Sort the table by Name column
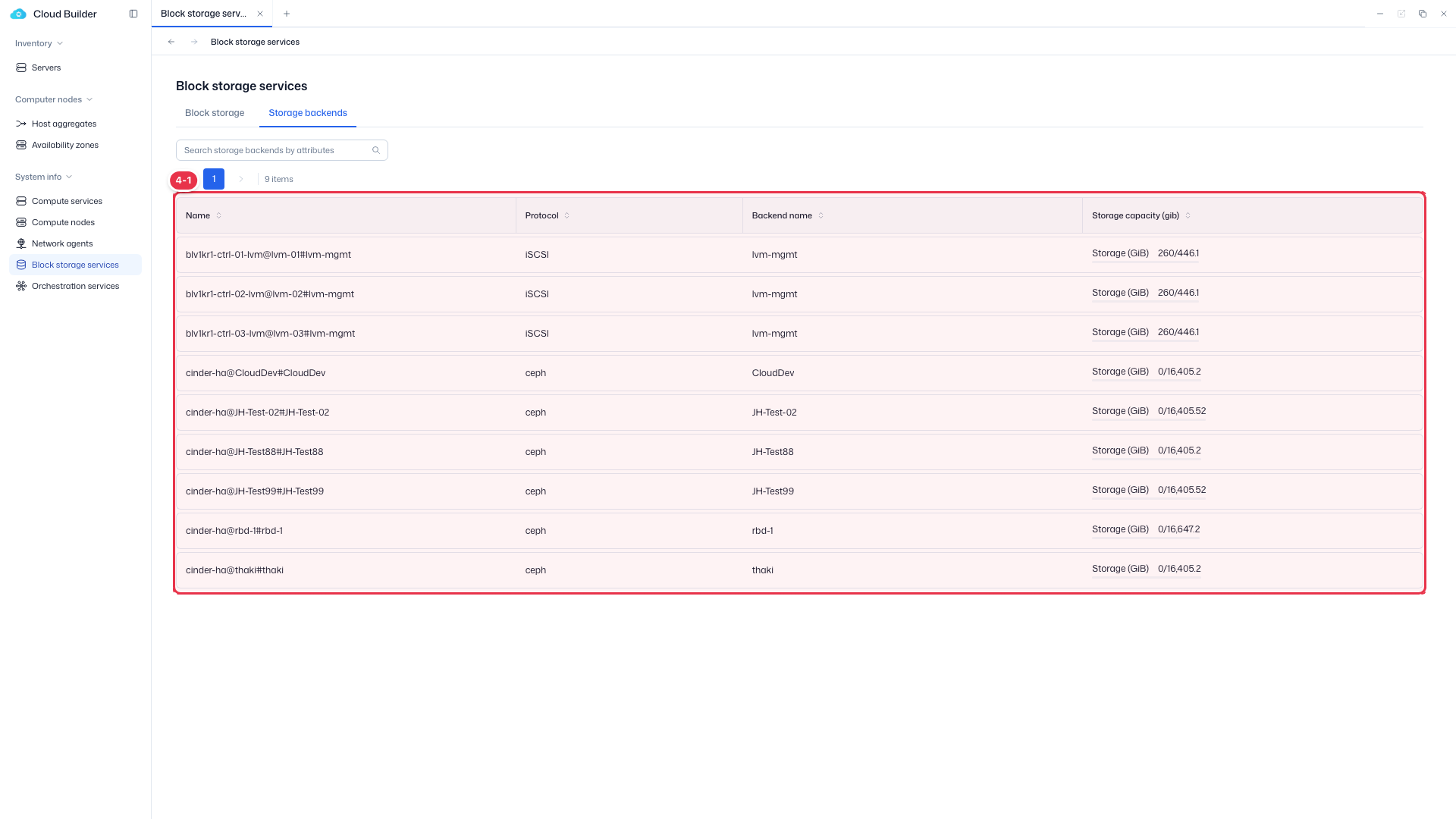 point(219,215)
